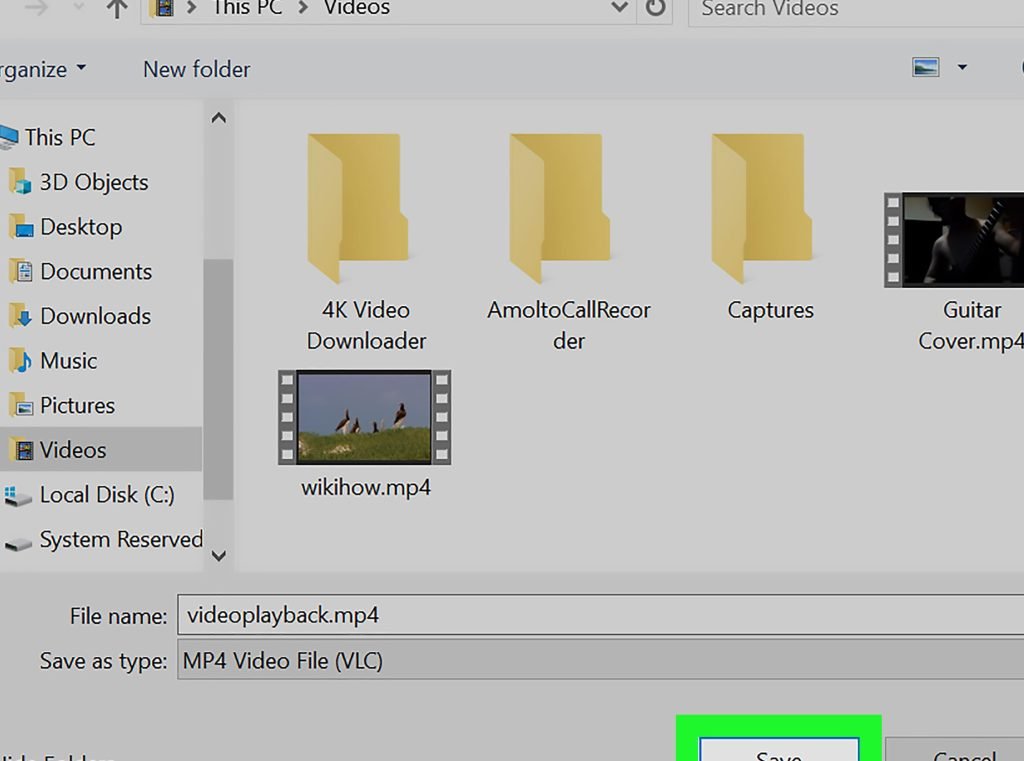Screen dimensions: 1024x761
Task: Click the Up arrow navigation icon
Action: [117, 9]
